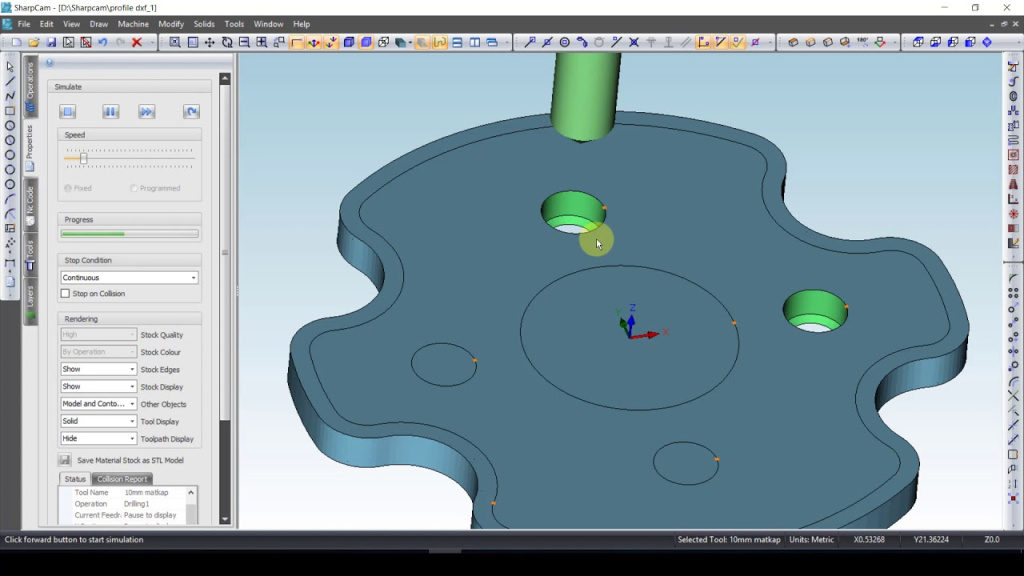Open the Toolpath Display dropdown
The image size is (1024, 576).
click(x=98, y=439)
